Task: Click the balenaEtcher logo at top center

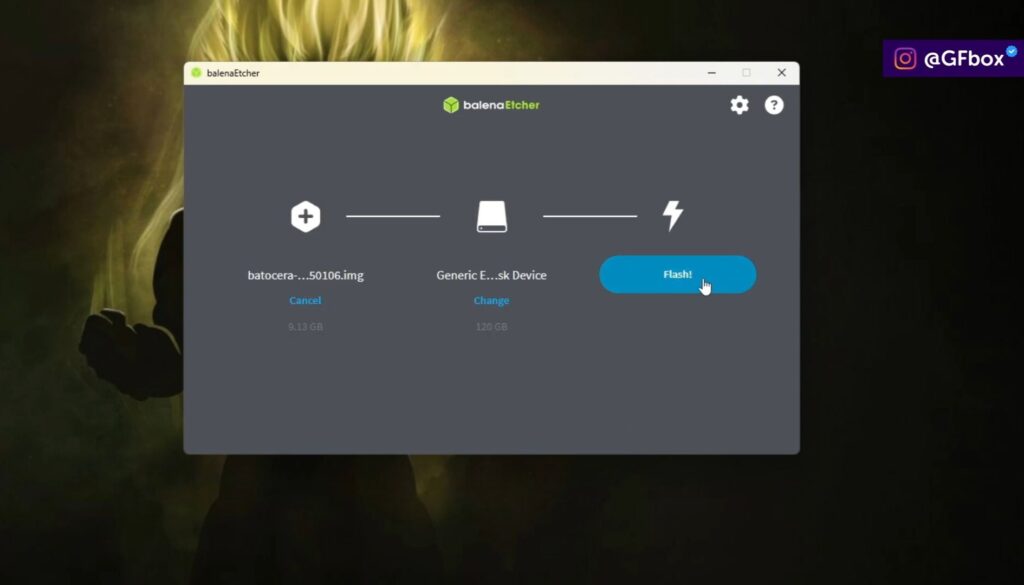Action: pyautogui.click(x=491, y=104)
